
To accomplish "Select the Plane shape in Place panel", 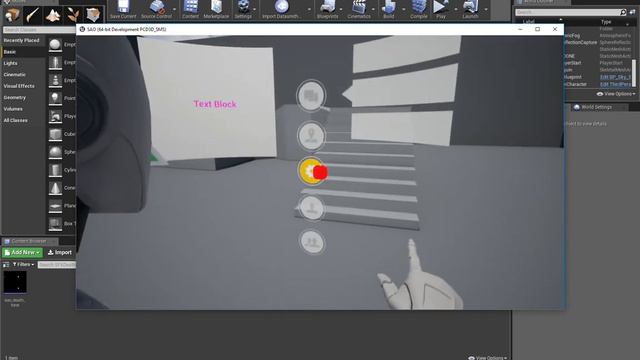I will point(55,206).
